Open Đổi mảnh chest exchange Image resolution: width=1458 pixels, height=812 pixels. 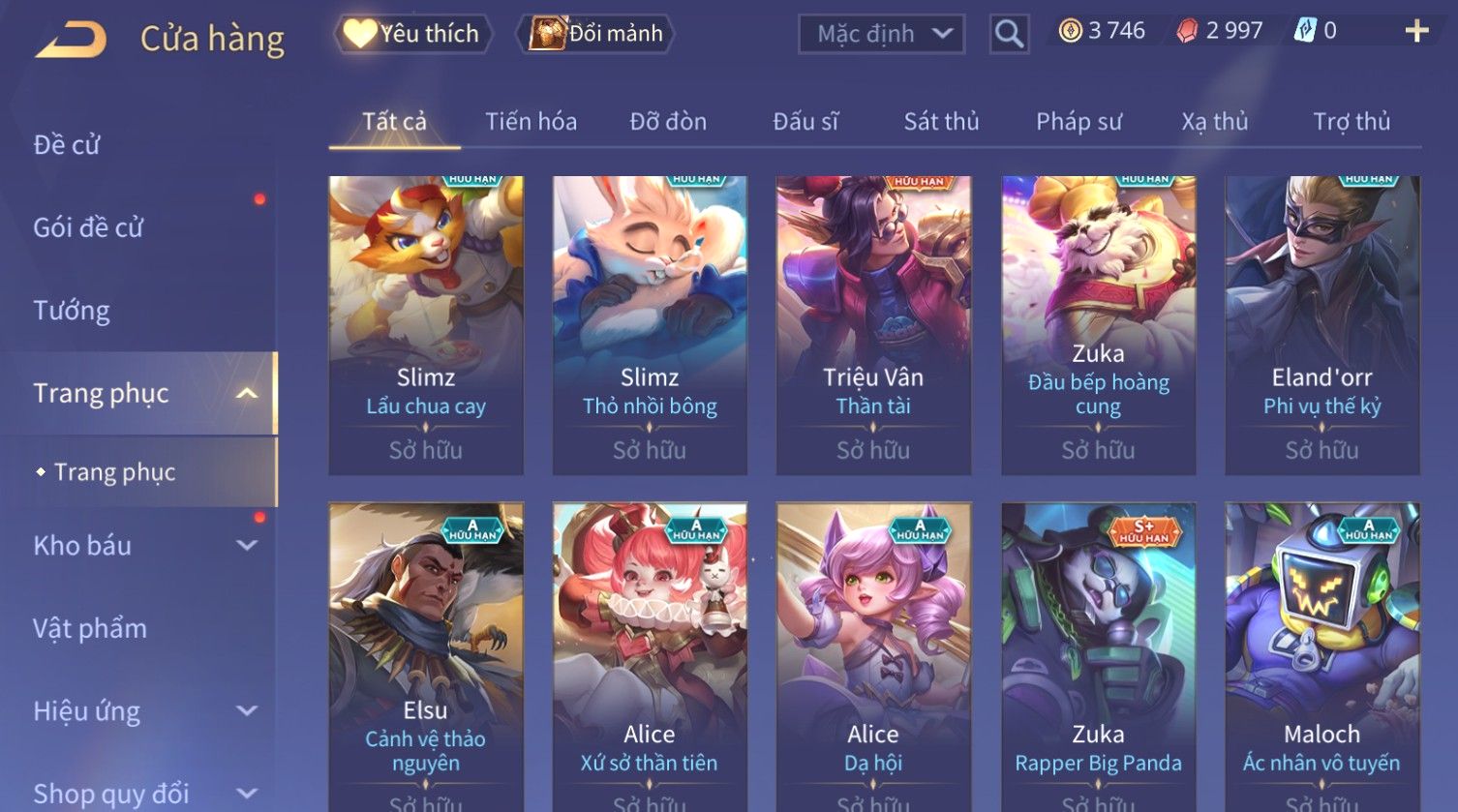click(x=598, y=34)
